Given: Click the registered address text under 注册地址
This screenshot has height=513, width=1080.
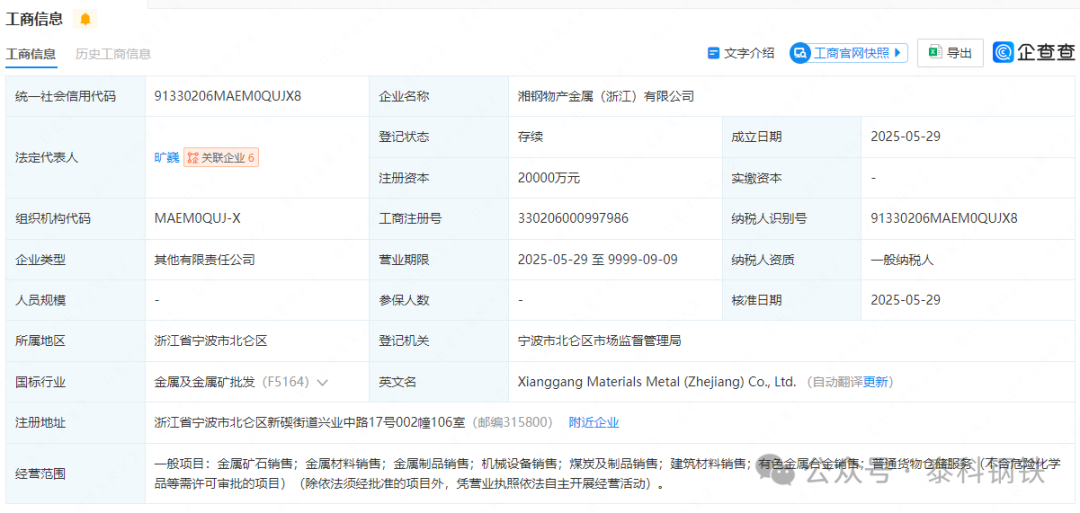Looking at the screenshot, I should 310,422.
